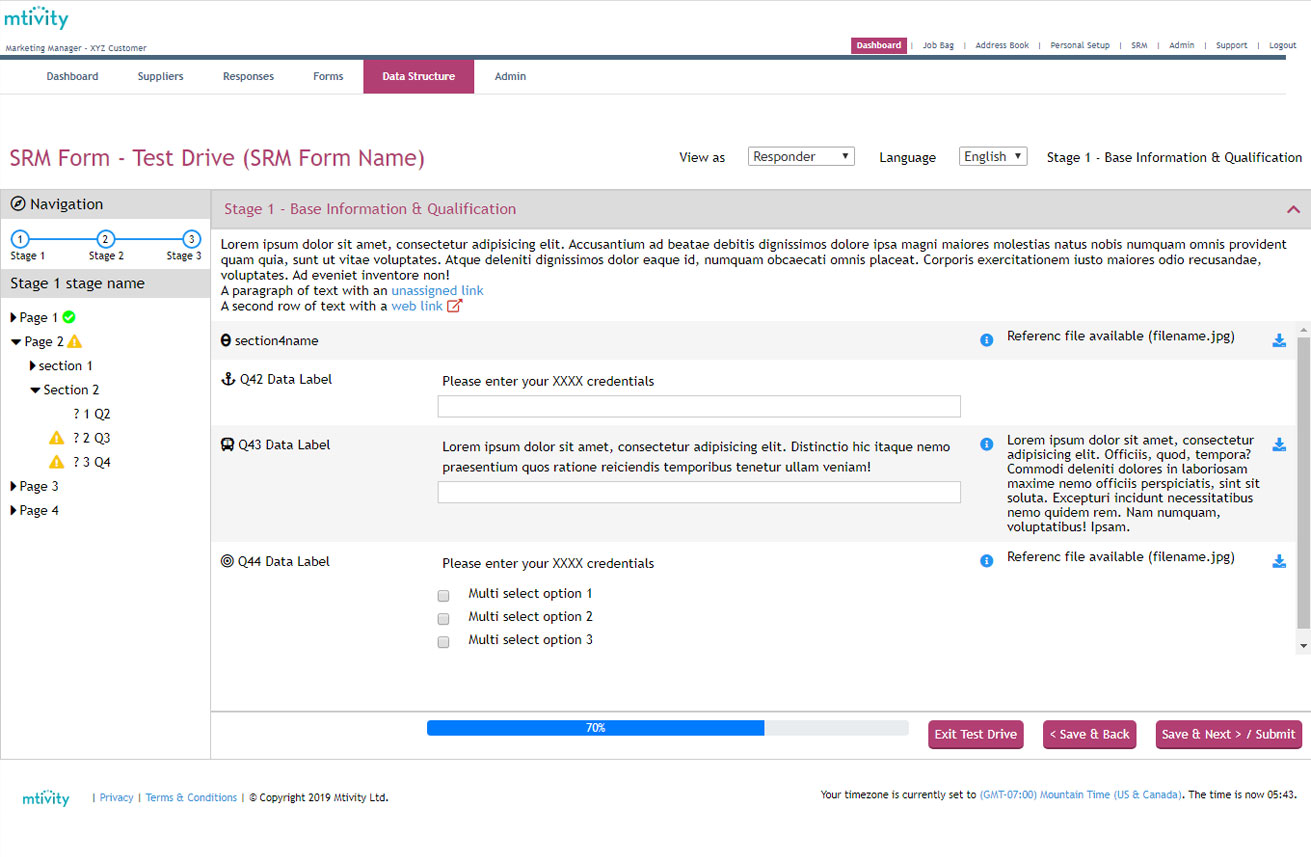1311x857 pixels.
Task: Download the Q43 reference file
Action: tap(1279, 445)
